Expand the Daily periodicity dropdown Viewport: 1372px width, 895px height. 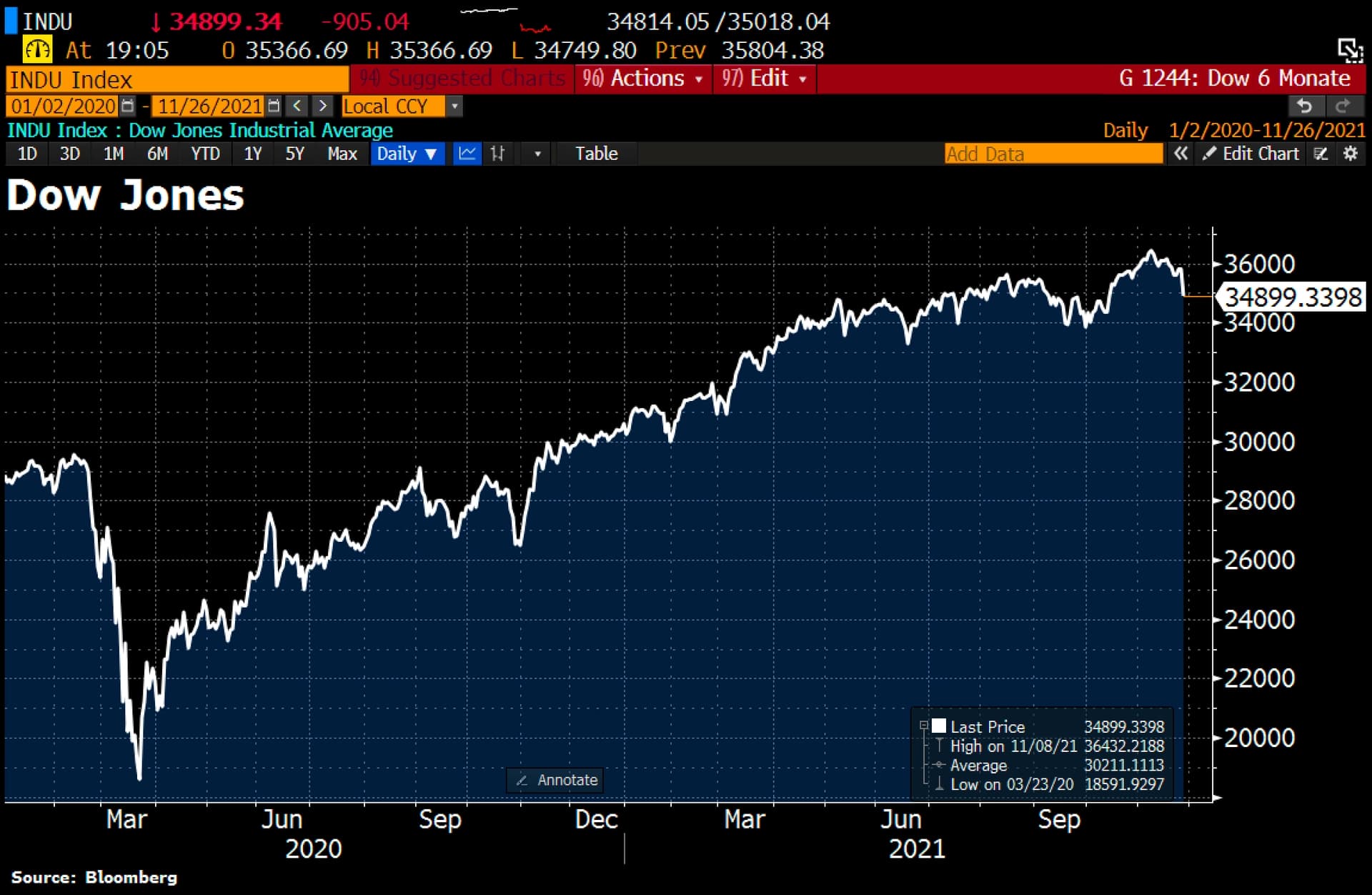tap(407, 154)
